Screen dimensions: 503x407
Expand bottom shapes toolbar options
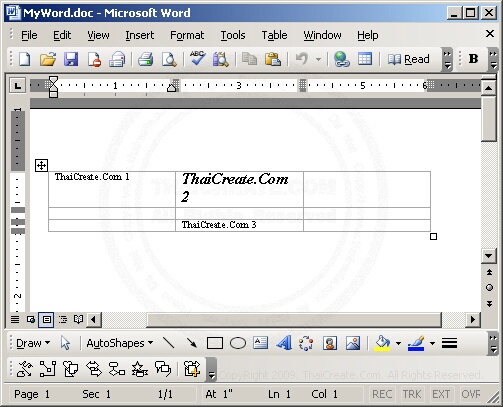pos(211,369)
